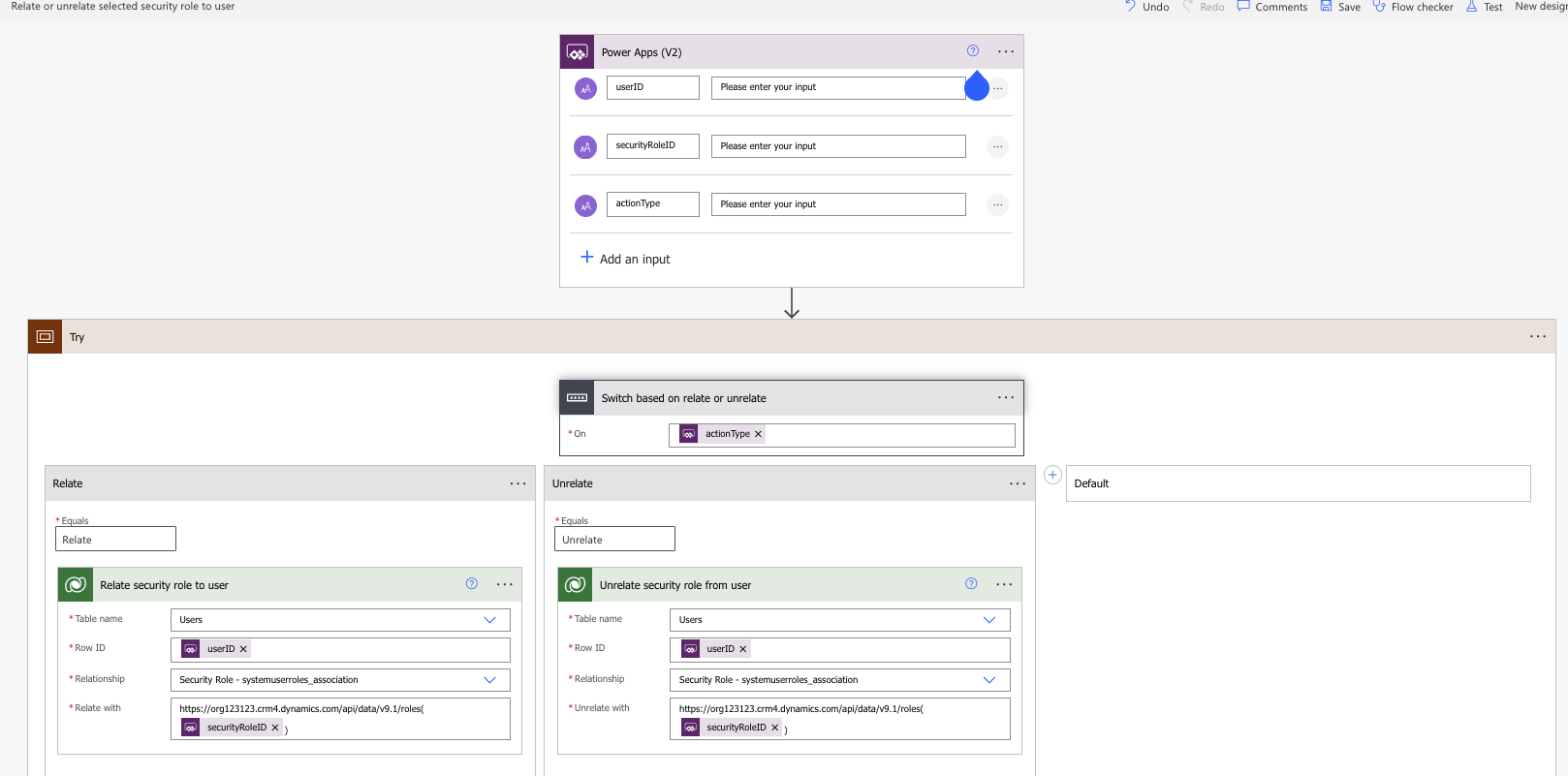Open help for Unrelate security role from user

(x=971, y=583)
